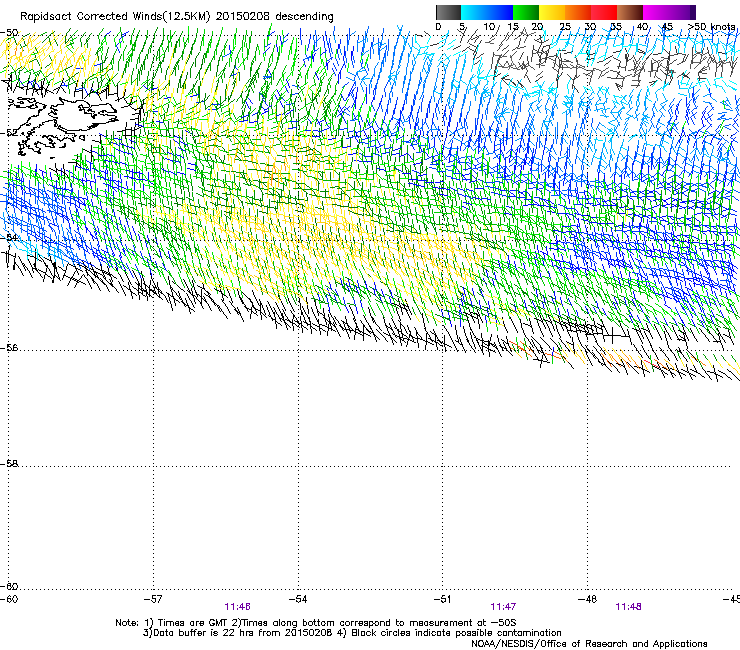Select the '25' legend speed label

pyautogui.click(x=565, y=26)
